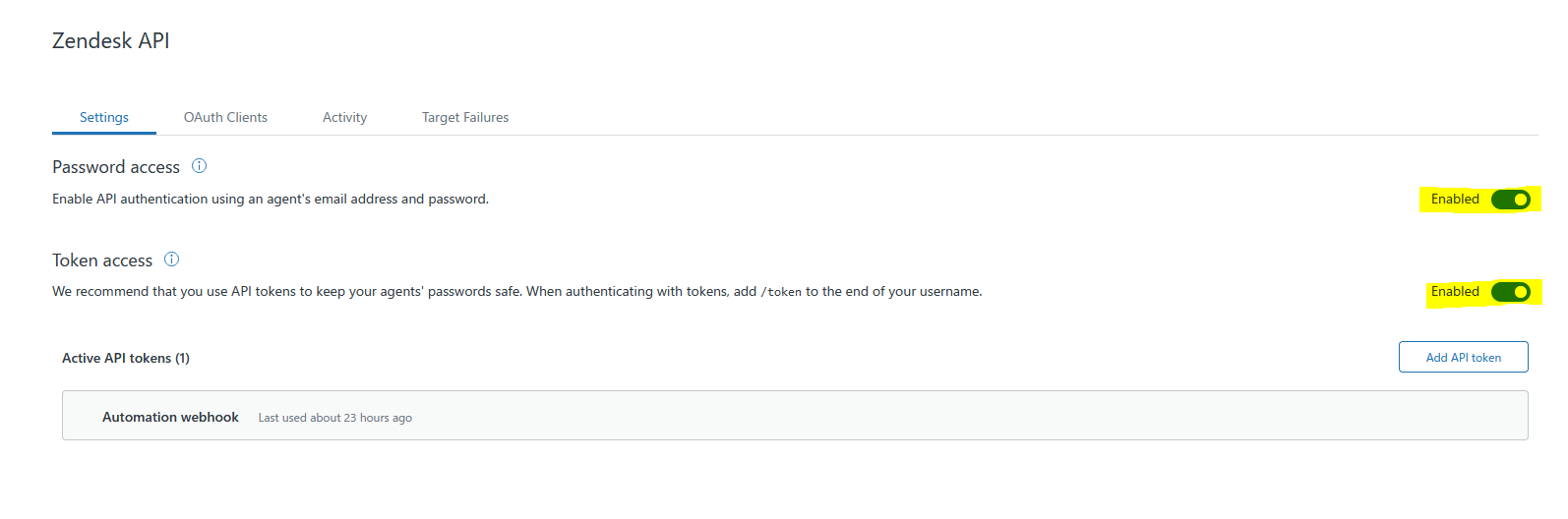This screenshot has height=519, width=1568.
Task: View the Activity tab
Action: (344, 117)
